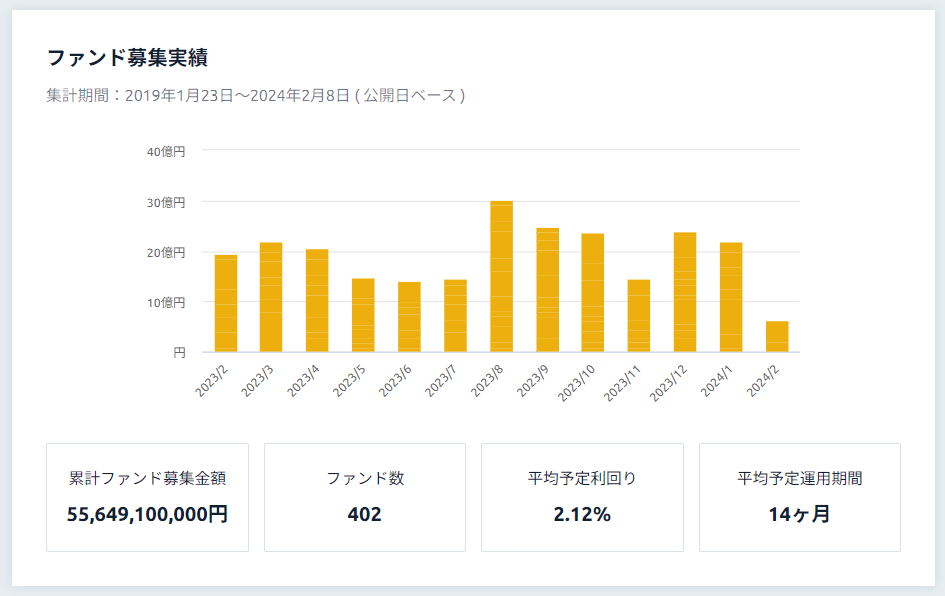
Task: Click the fund count 402
Action: (x=365, y=514)
